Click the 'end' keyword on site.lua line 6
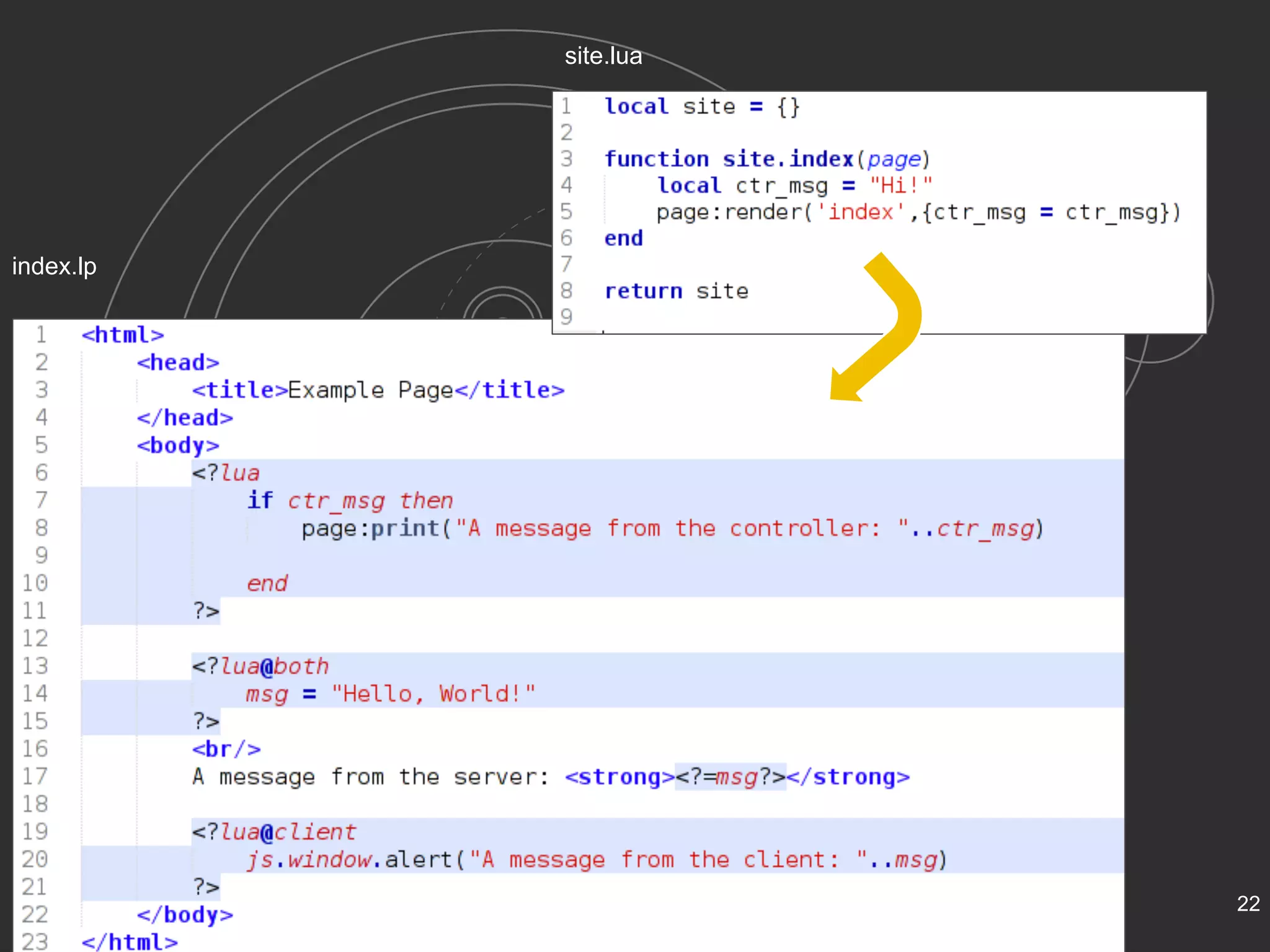This screenshot has width=1270, height=952. tap(624, 239)
